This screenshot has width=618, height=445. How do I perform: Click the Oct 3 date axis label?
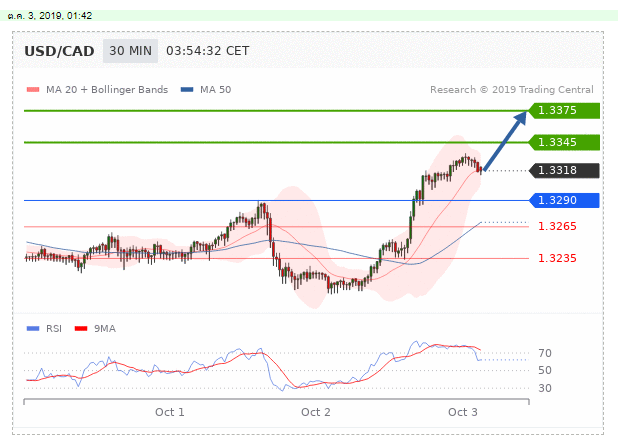tap(463, 412)
